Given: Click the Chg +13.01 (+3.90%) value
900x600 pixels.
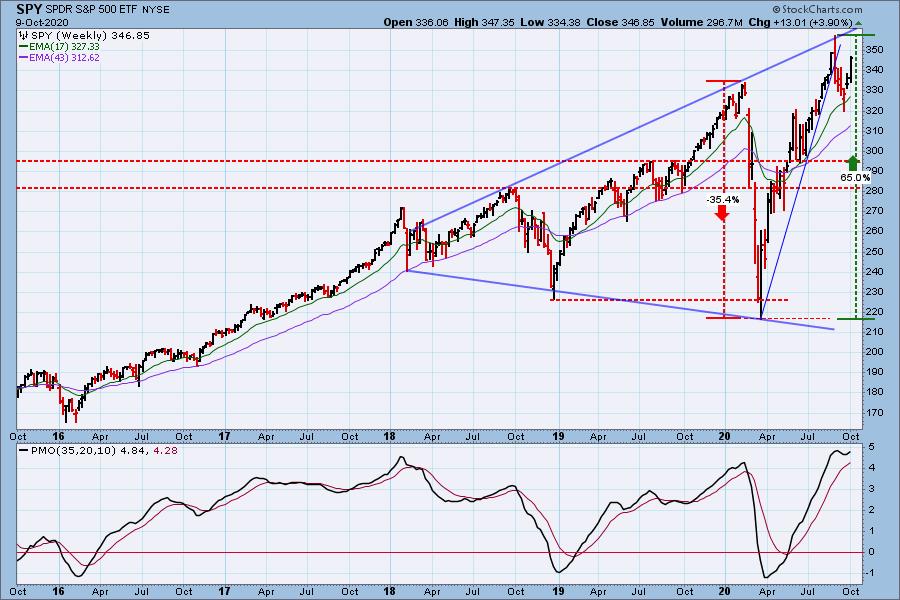Looking at the screenshot, I should pyautogui.click(x=800, y=22).
